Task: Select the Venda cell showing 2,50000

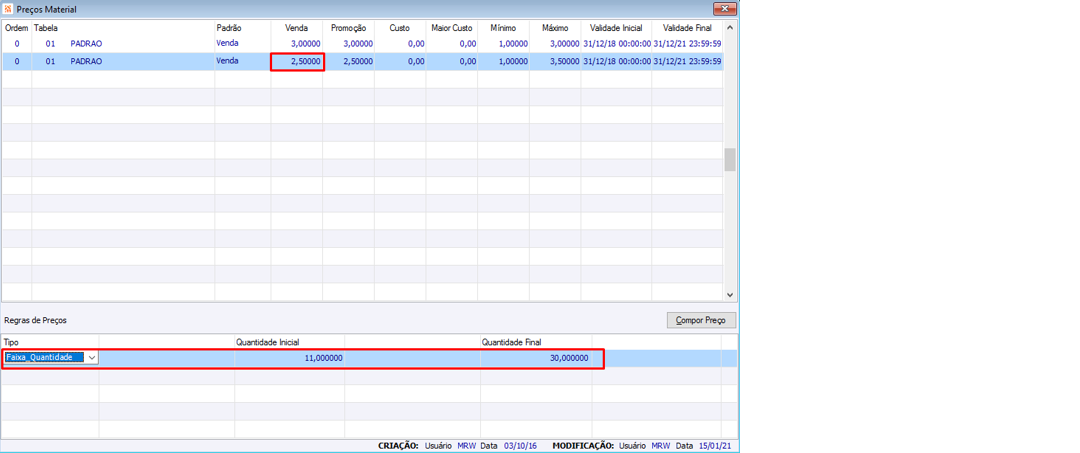Action: tap(297, 61)
